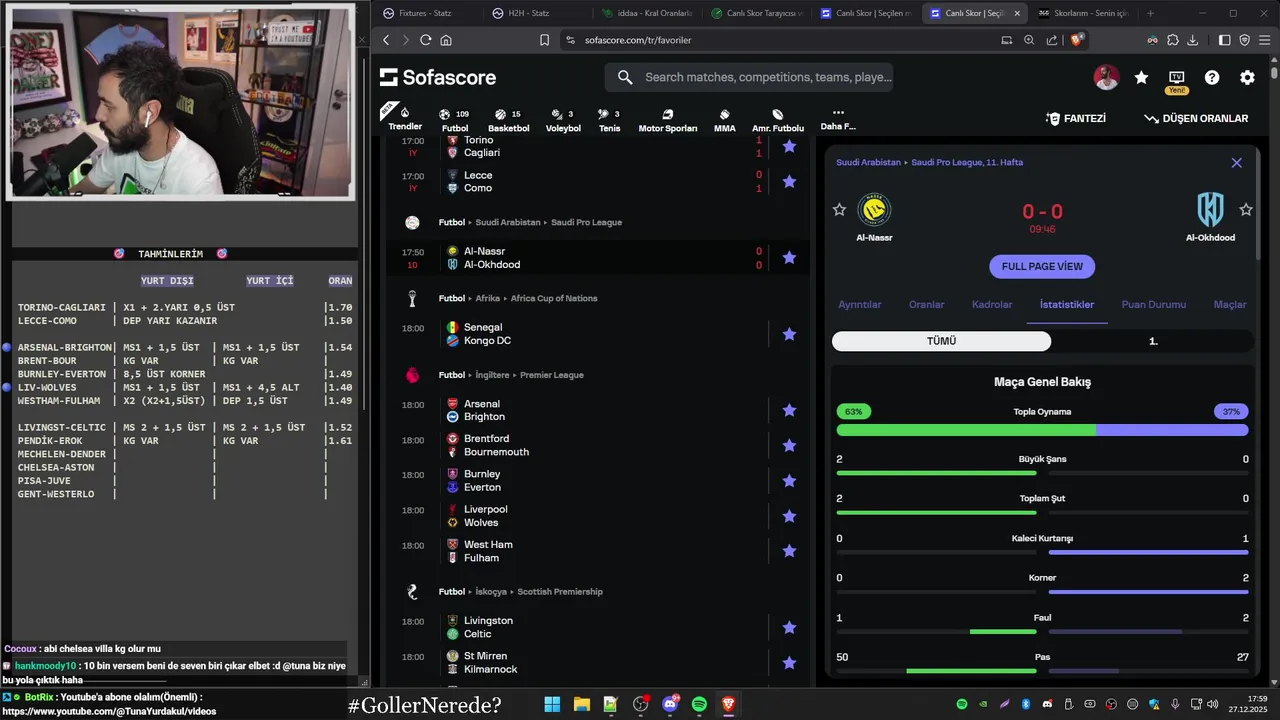
Task: Open Scottish Premiership header link
Action: [x=558, y=592]
